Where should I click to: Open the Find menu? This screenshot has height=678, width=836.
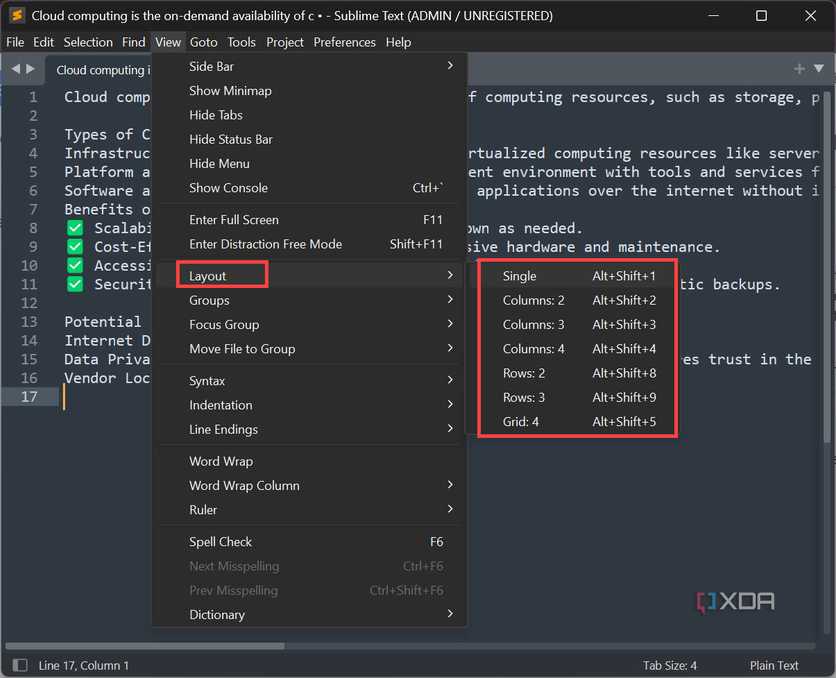pyautogui.click(x=133, y=42)
